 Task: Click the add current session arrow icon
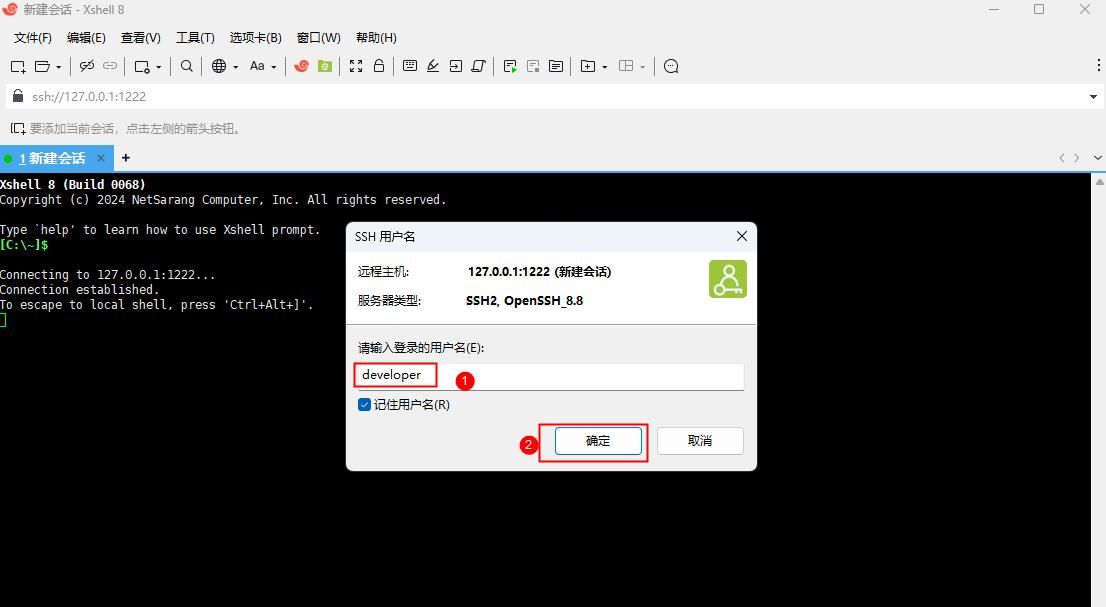click(18, 128)
